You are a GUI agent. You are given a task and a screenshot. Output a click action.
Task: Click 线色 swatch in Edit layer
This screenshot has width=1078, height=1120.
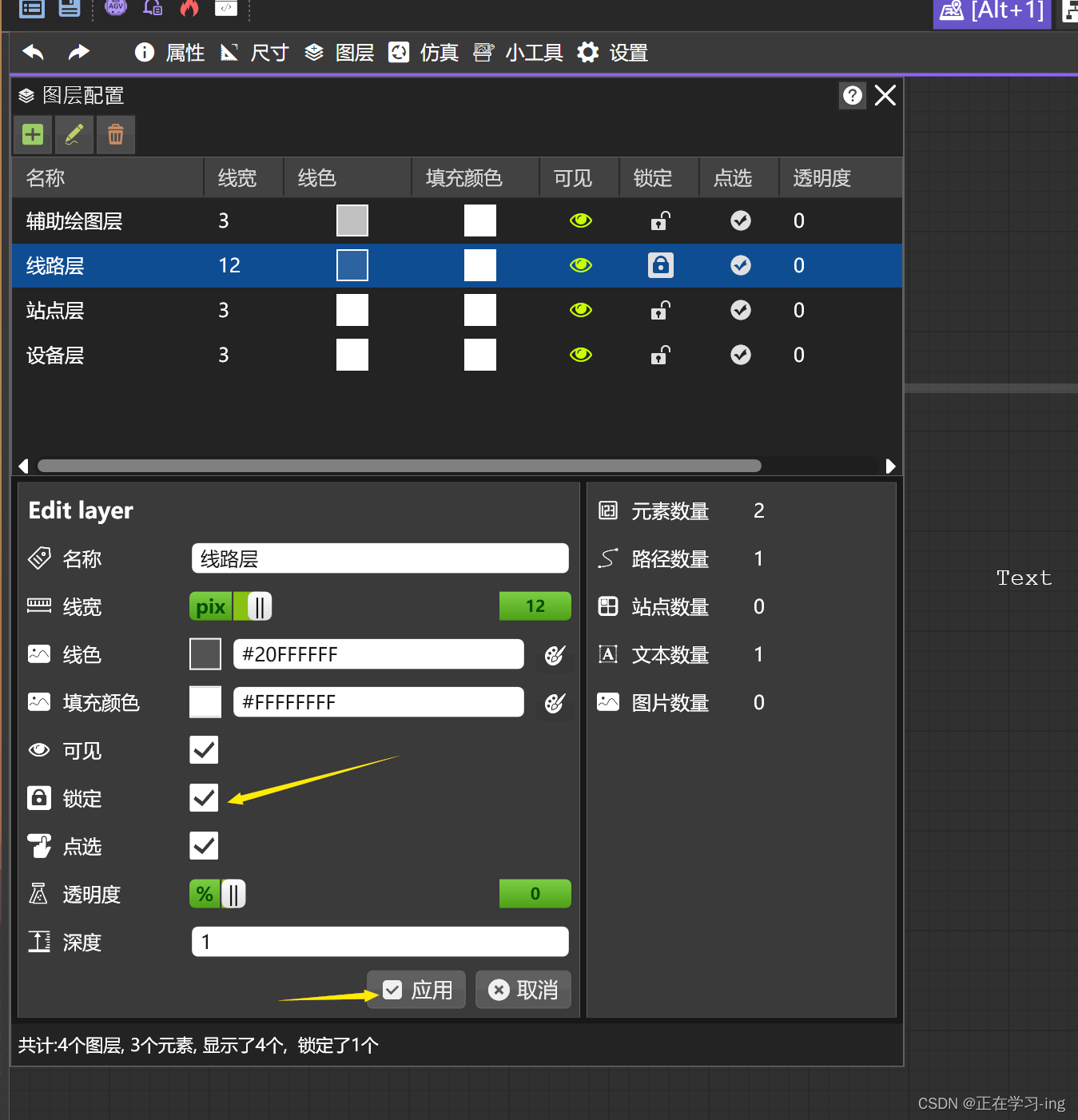205,654
